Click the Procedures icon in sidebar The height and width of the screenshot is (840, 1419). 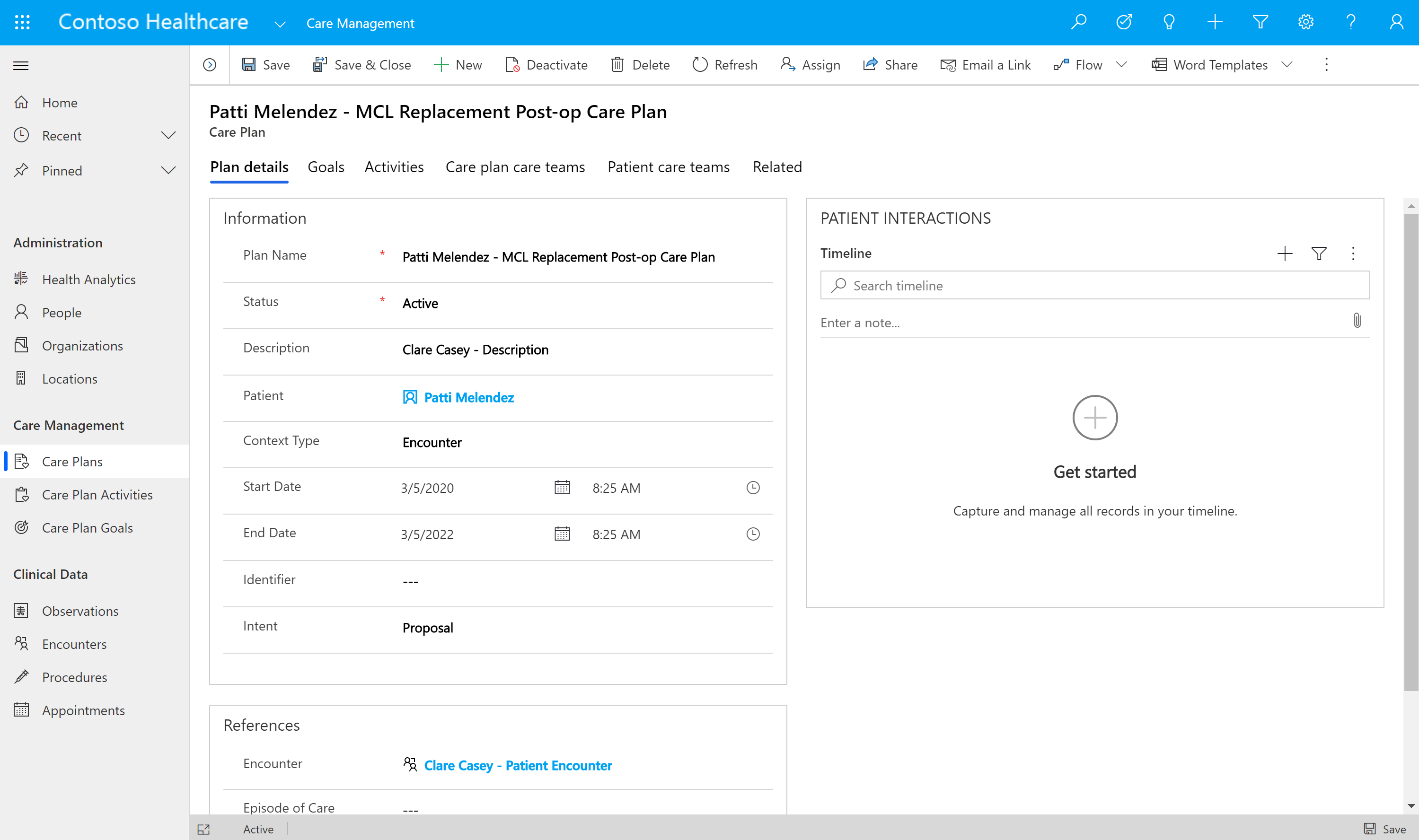coord(22,676)
